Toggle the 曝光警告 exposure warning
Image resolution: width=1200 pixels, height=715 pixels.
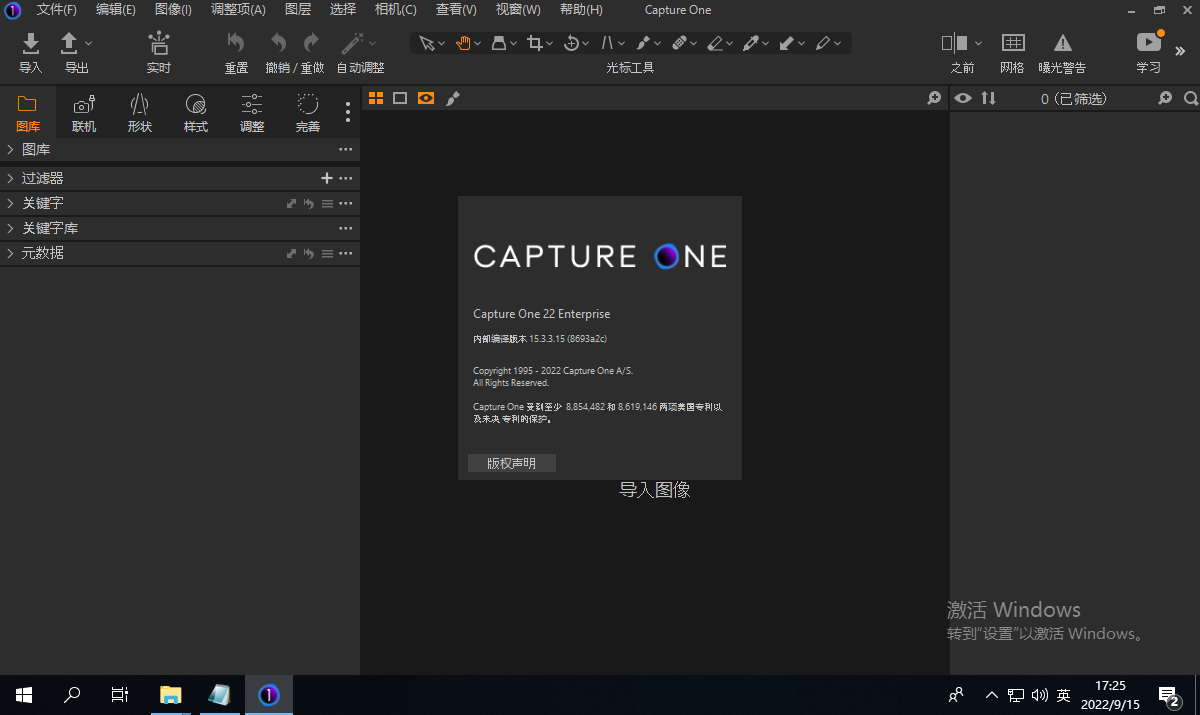click(1063, 43)
